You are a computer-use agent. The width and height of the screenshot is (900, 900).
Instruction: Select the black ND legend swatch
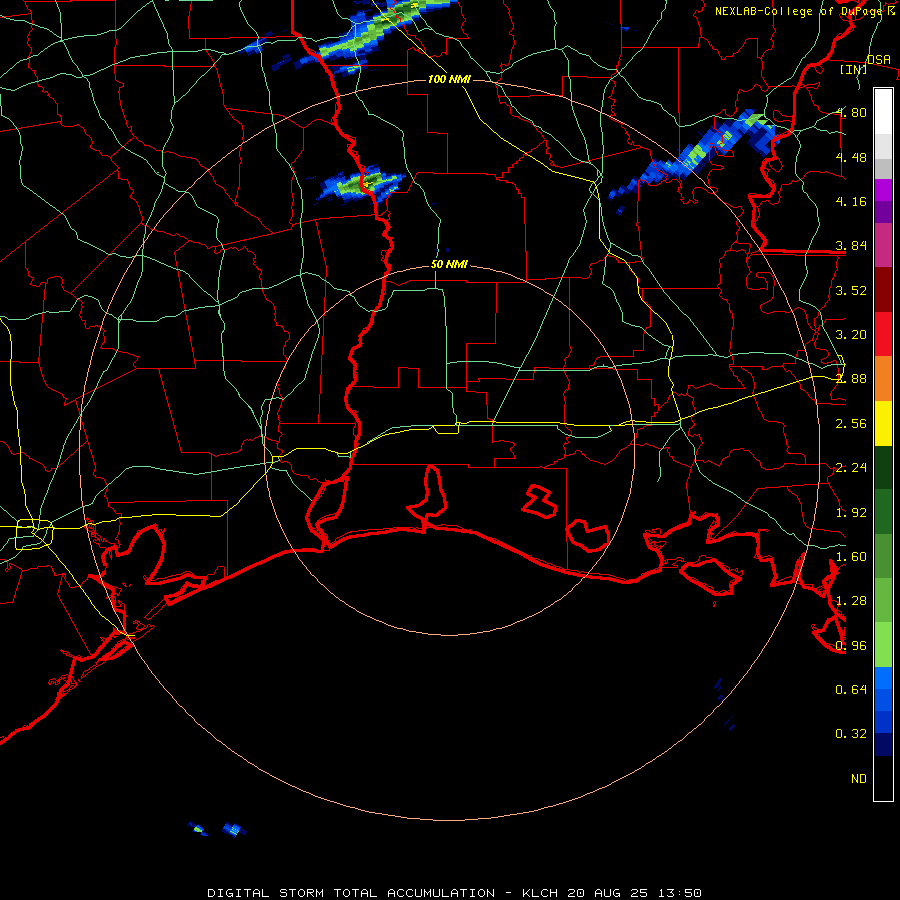click(x=883, y=778)
